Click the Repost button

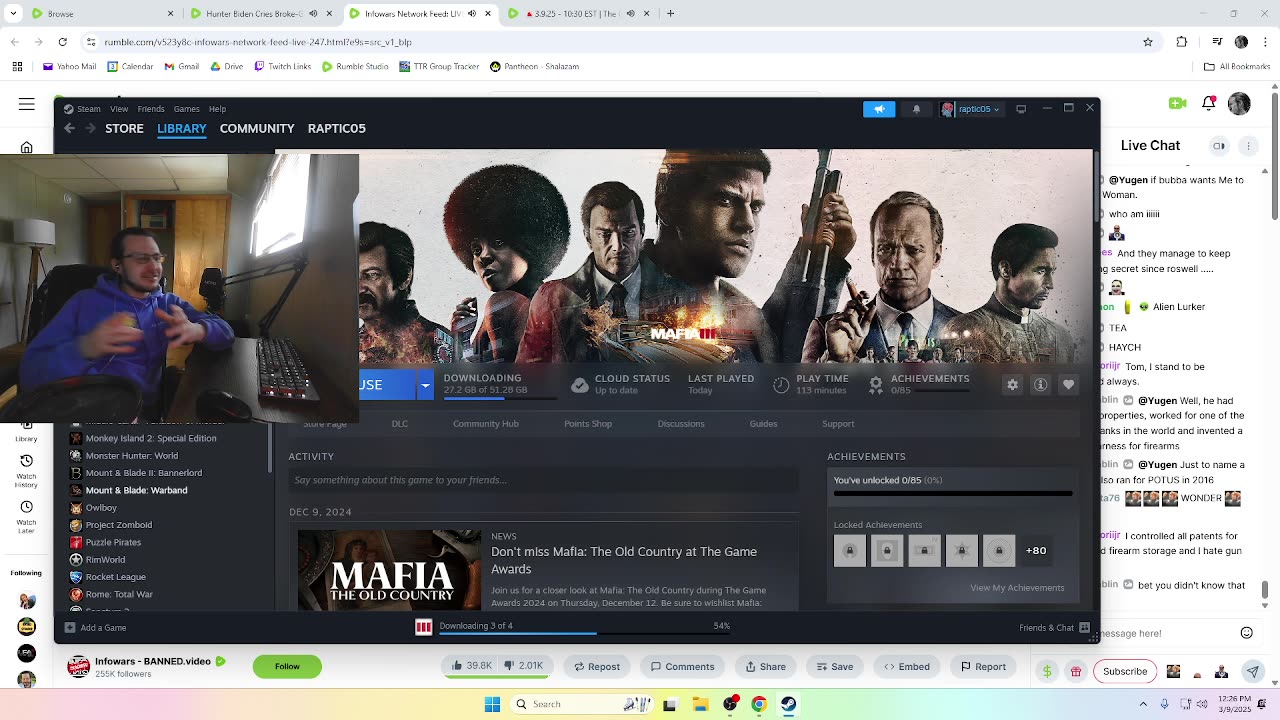click(x=597, y=667)
